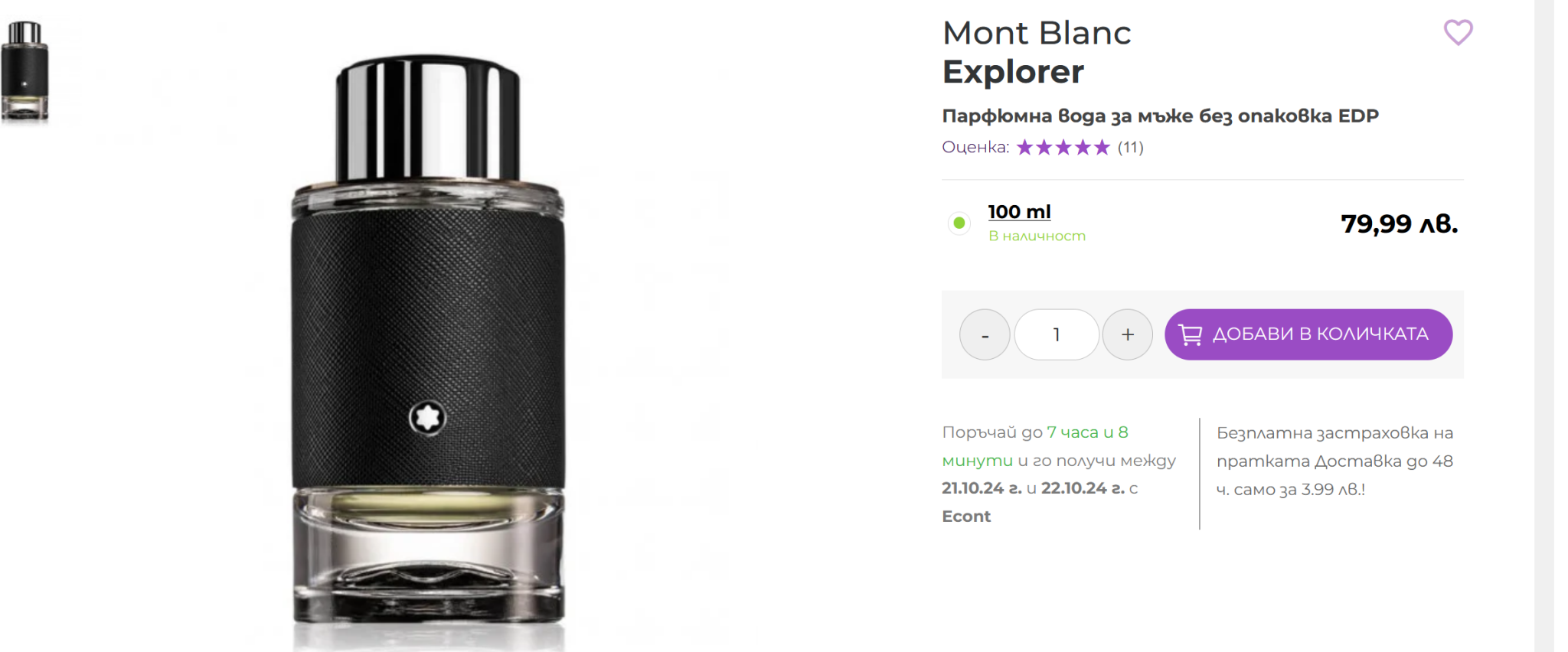This screenshot has width=1568, height=652.
Task: Increase quantity with the plus button
Action: pos(1128,334)
